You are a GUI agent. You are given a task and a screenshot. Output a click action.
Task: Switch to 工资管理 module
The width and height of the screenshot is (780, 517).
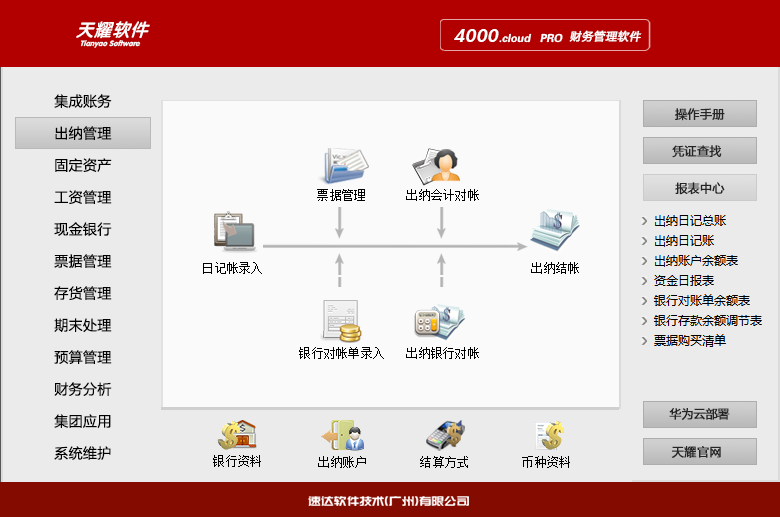83,198
